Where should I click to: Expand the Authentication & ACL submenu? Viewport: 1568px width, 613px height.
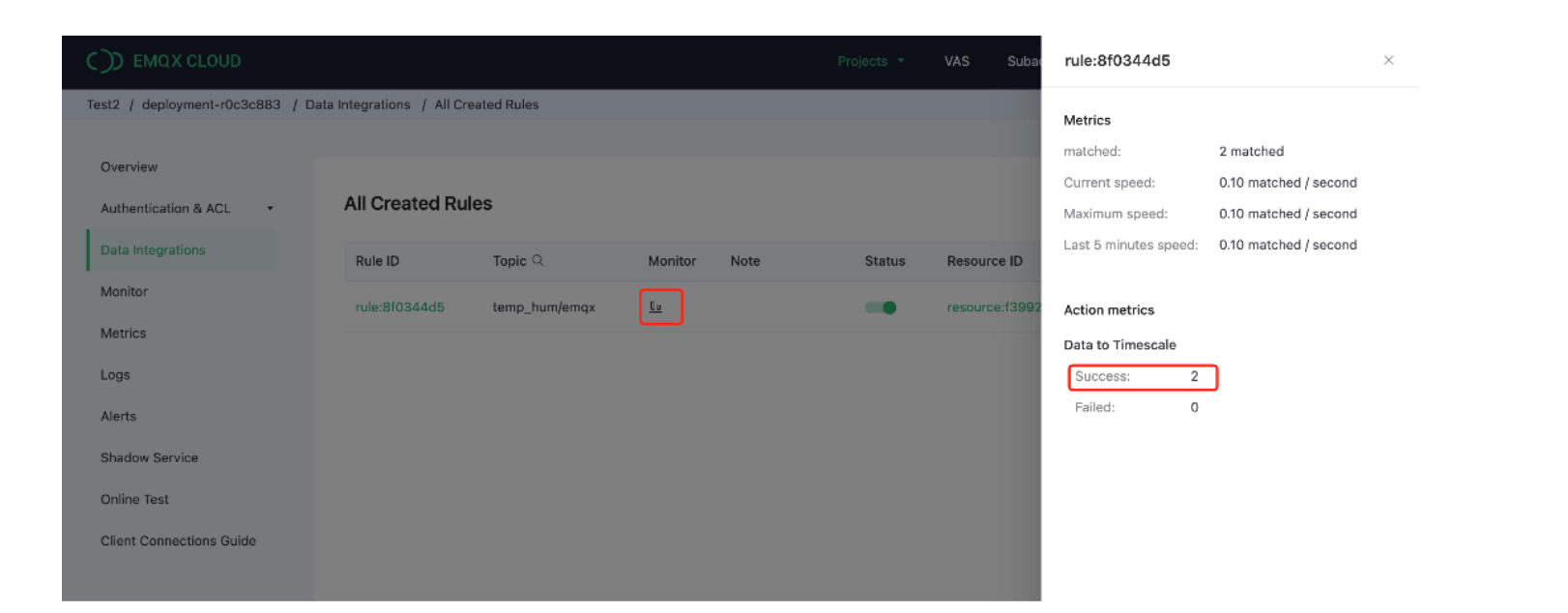tap(270, 209)
